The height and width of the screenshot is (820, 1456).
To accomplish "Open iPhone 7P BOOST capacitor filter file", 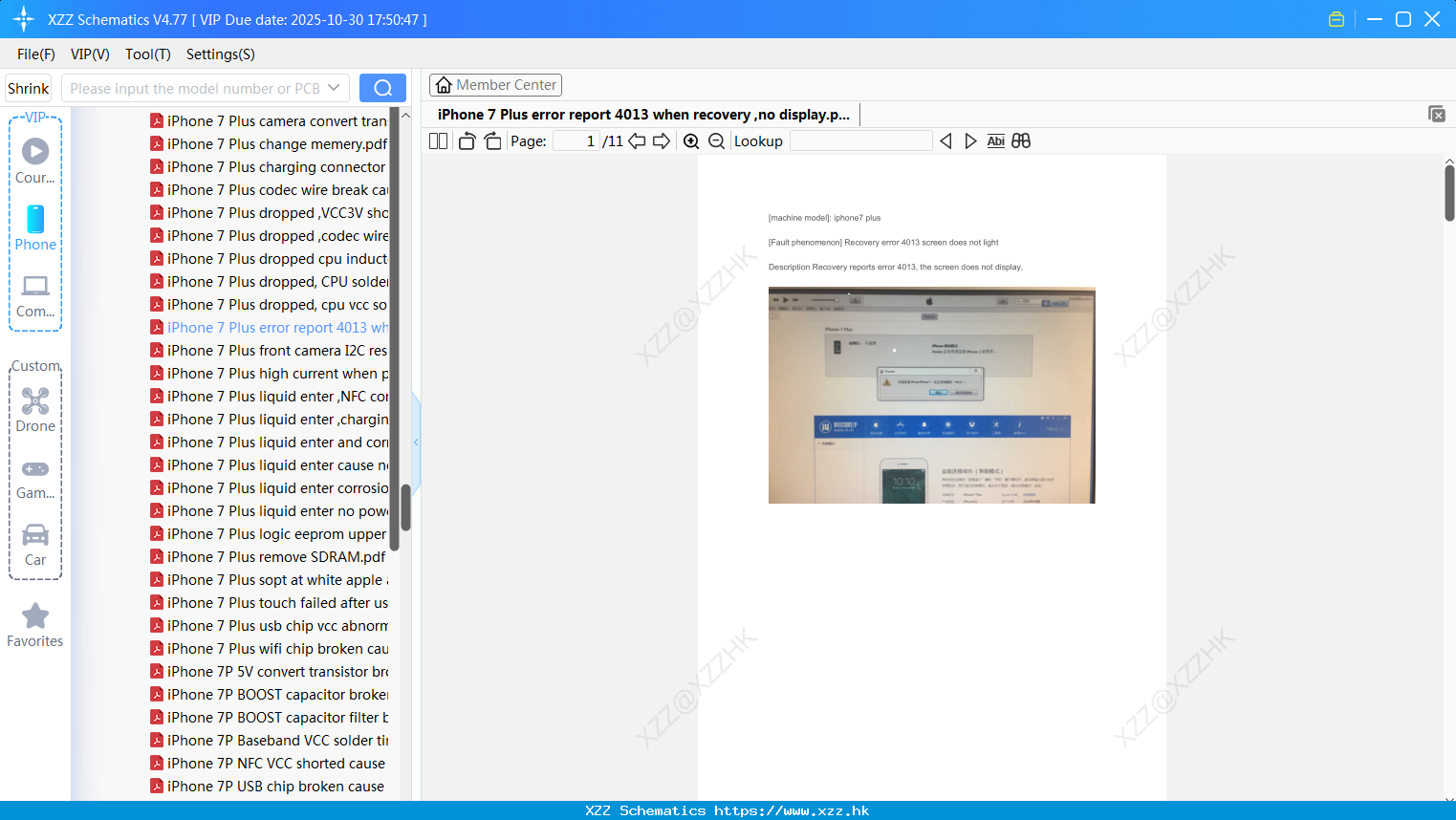I will 269,717.
